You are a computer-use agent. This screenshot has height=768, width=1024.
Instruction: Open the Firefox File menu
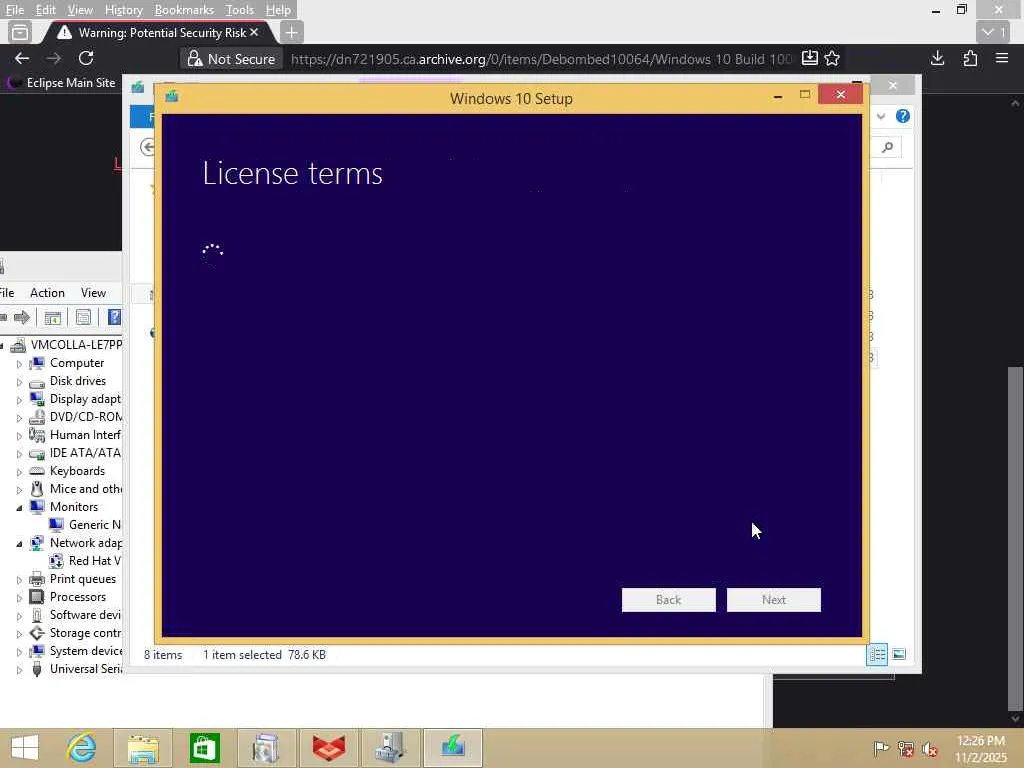point(14,10)
